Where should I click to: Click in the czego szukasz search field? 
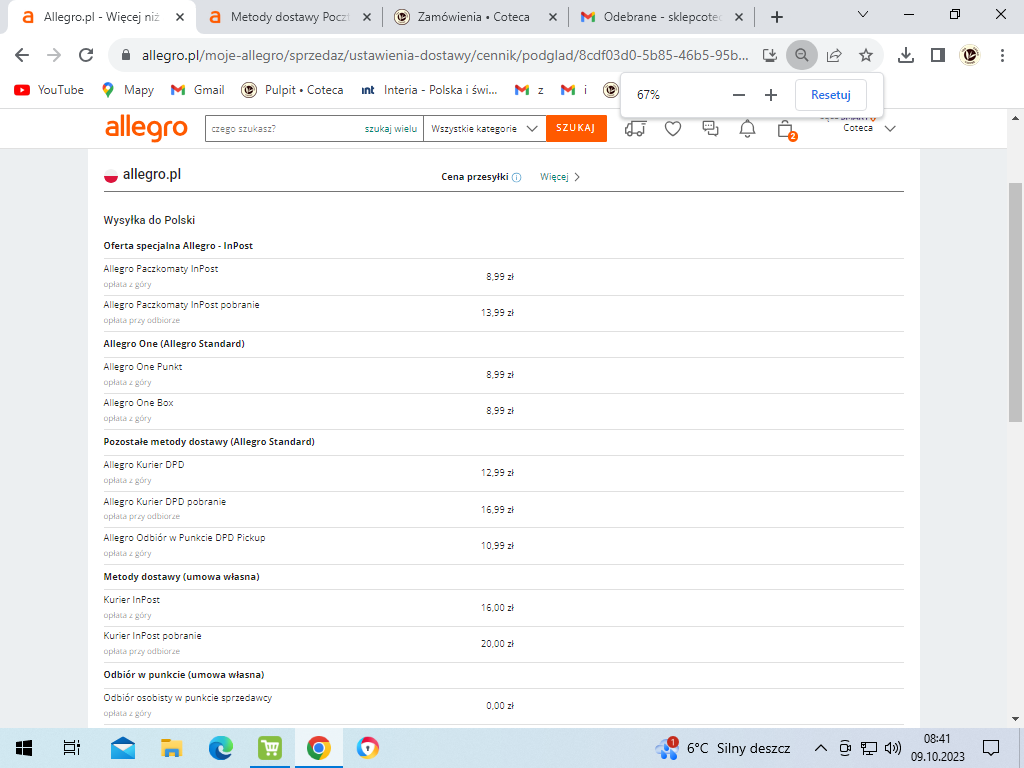pos(280,128)
